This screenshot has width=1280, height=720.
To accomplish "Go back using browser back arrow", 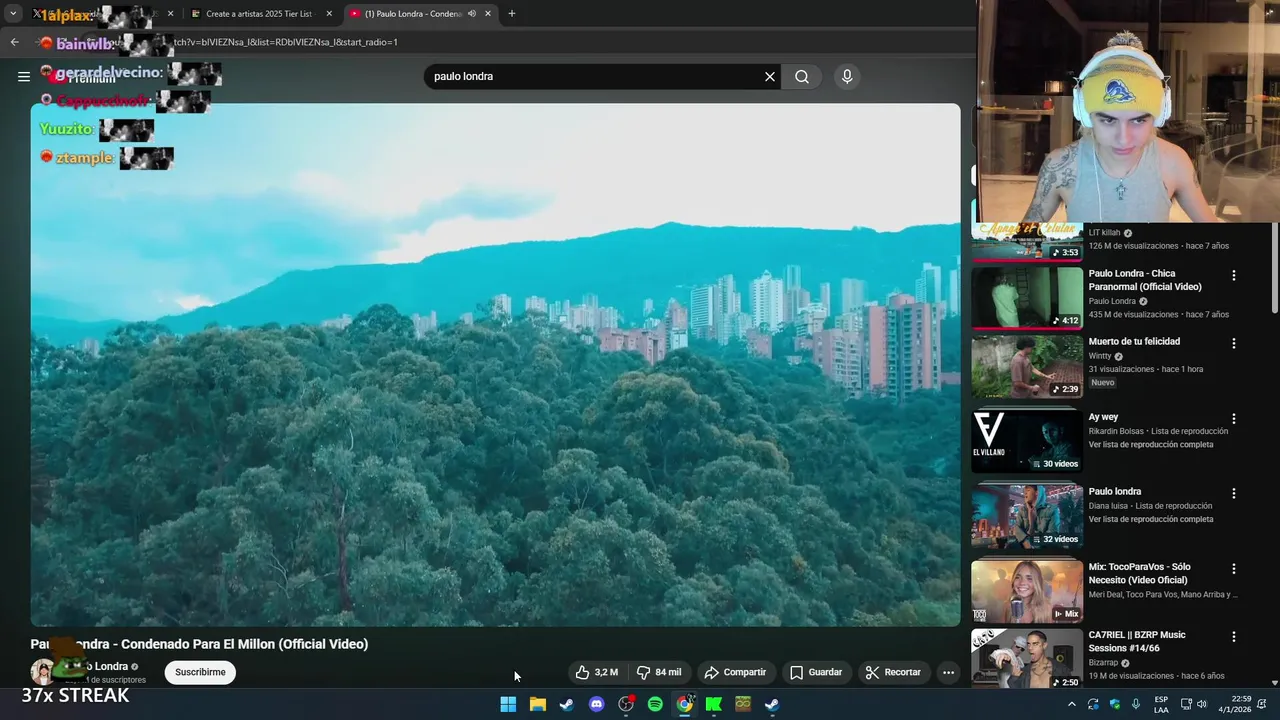I will [x=14, y=42].
